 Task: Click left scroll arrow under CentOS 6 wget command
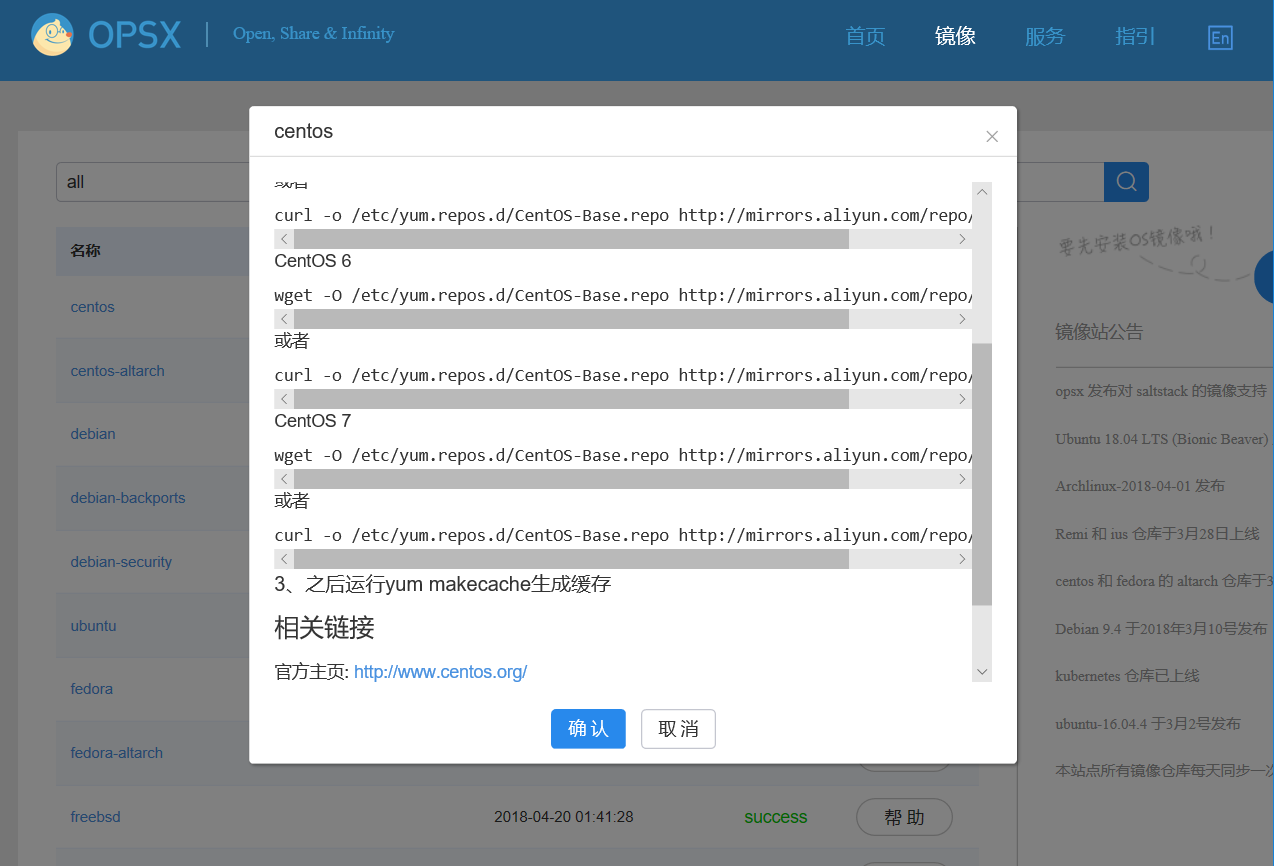284,319
